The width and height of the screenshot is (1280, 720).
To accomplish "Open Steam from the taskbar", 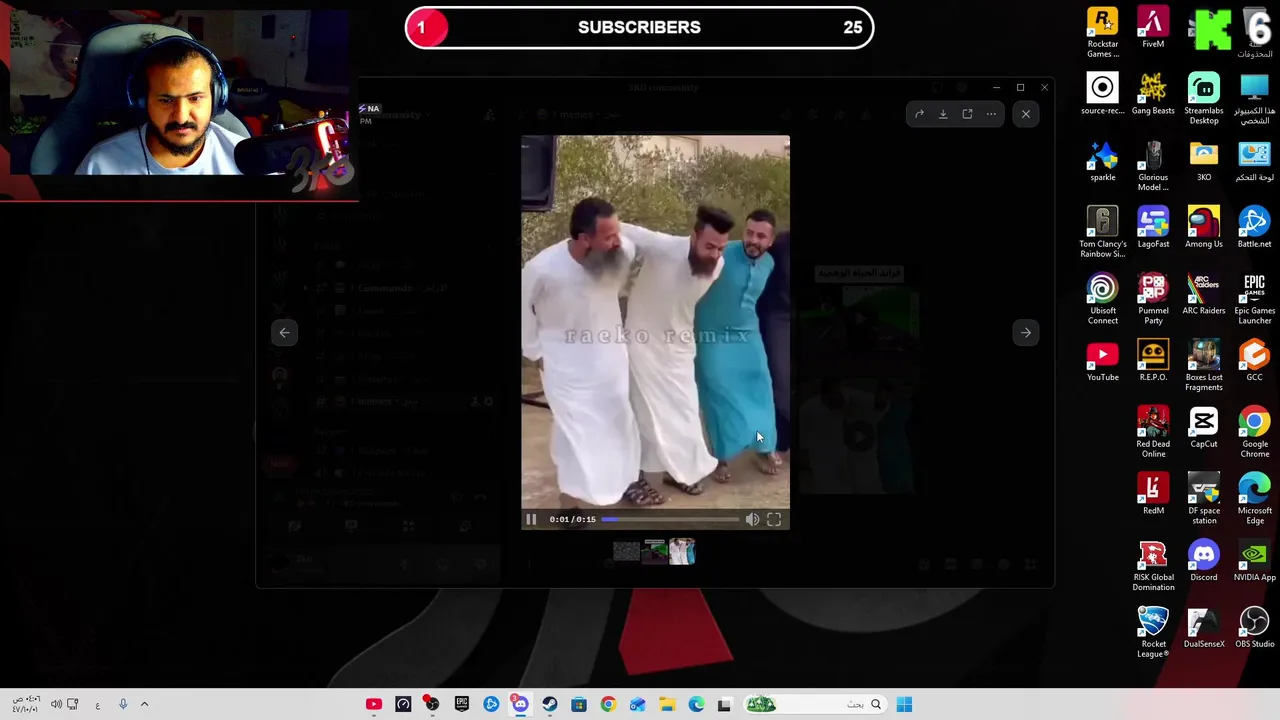I will click(549, 704).
